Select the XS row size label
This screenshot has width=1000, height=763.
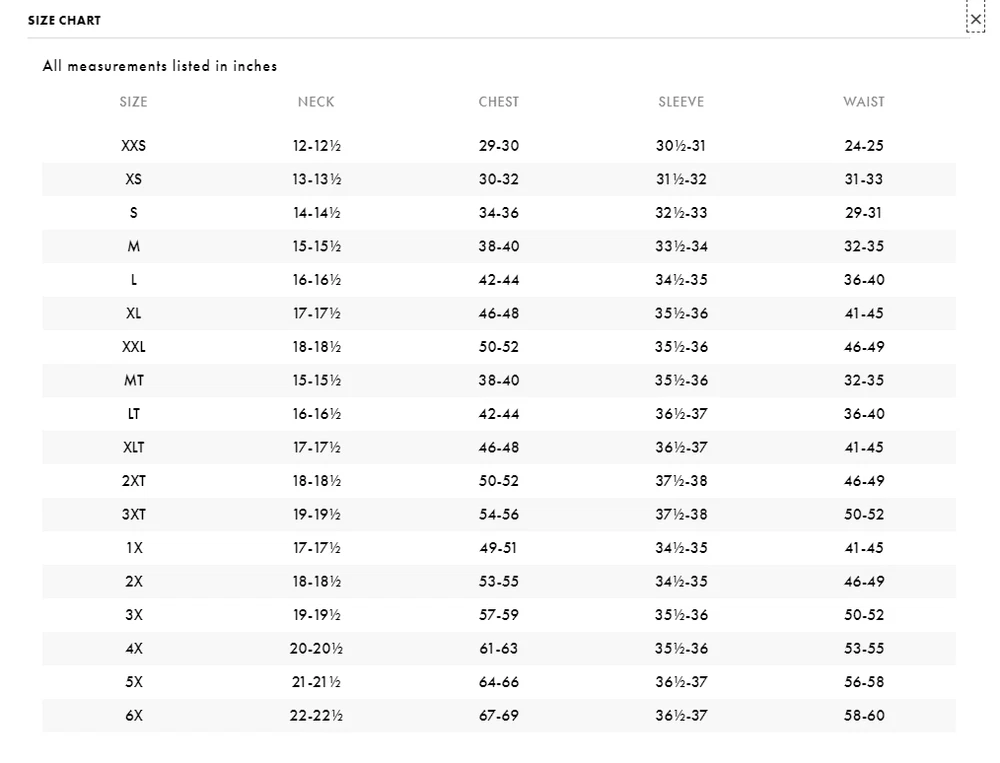pyautogui.click(x=133, y=180)
